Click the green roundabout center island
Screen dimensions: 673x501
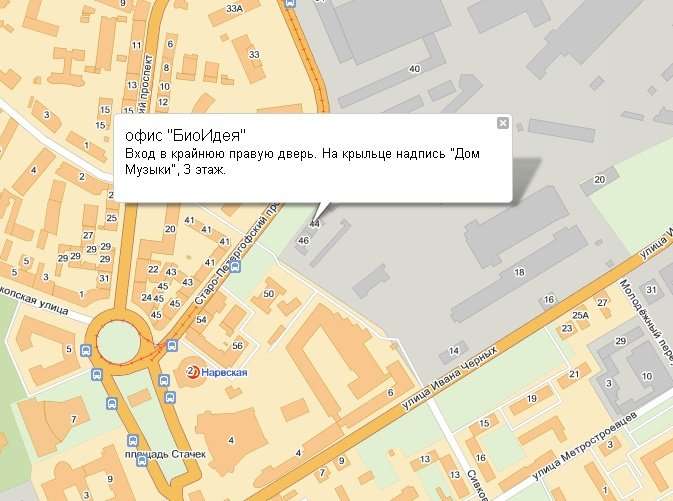(x=119, y=343)
